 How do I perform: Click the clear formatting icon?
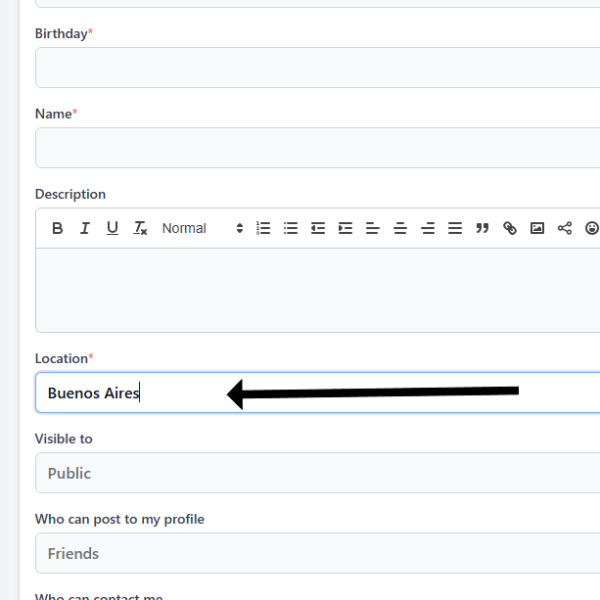pos(140,228)
